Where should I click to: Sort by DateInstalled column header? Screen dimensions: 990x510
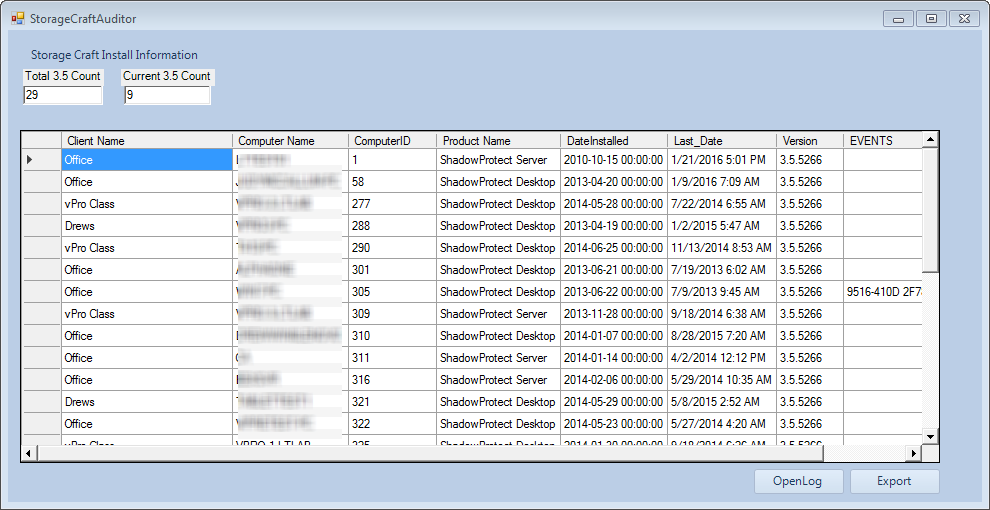click(613, 141)
